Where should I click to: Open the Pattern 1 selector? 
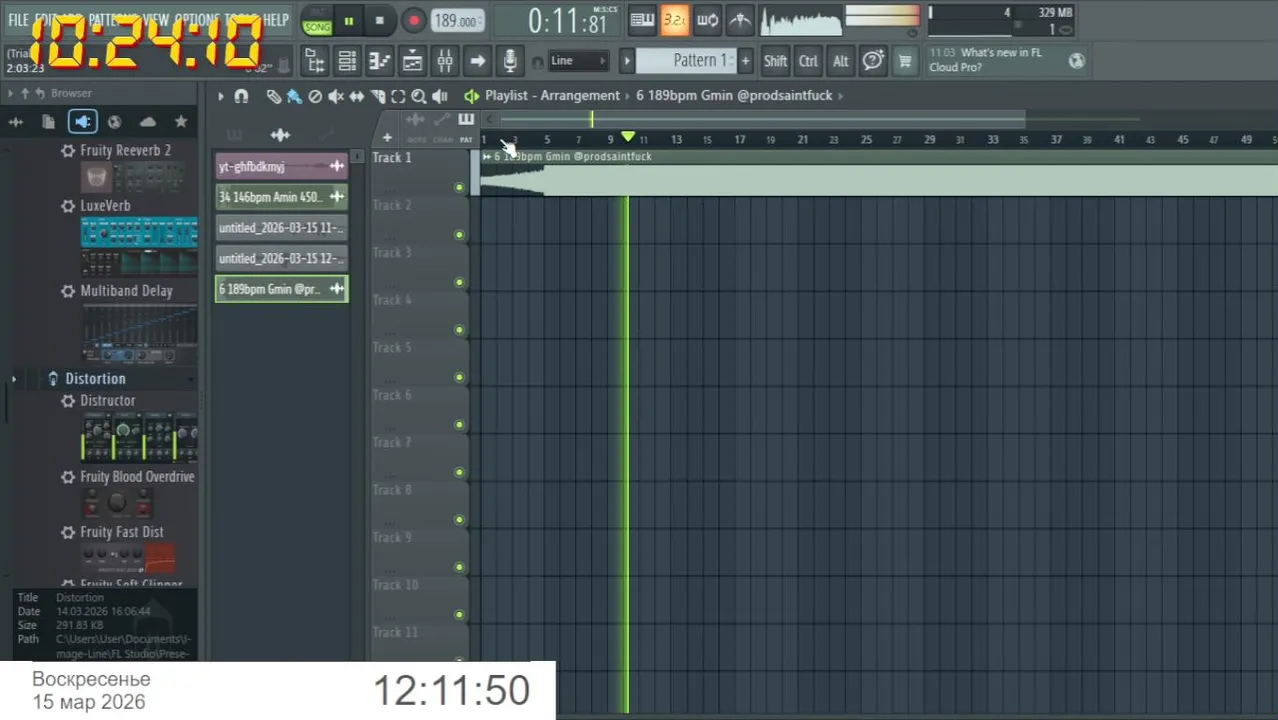686,61
